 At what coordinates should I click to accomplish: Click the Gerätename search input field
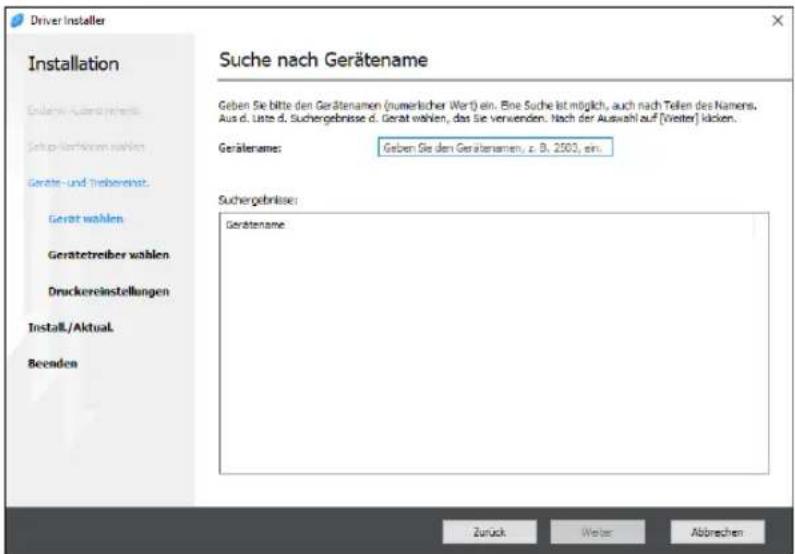pos(495,147)
